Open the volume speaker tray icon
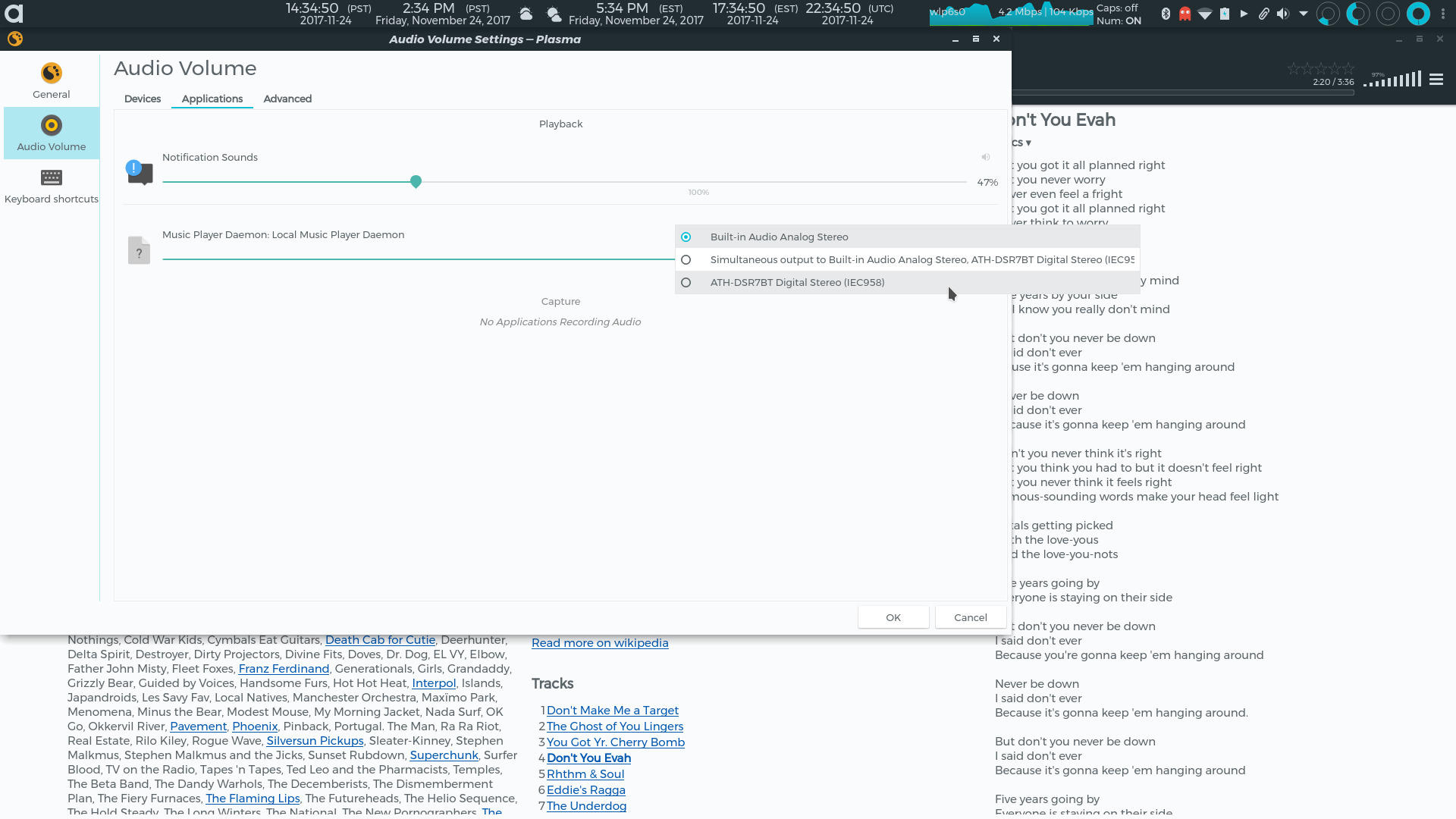This screenshot has width=1456, height=819. click(x=1283, y=14)
